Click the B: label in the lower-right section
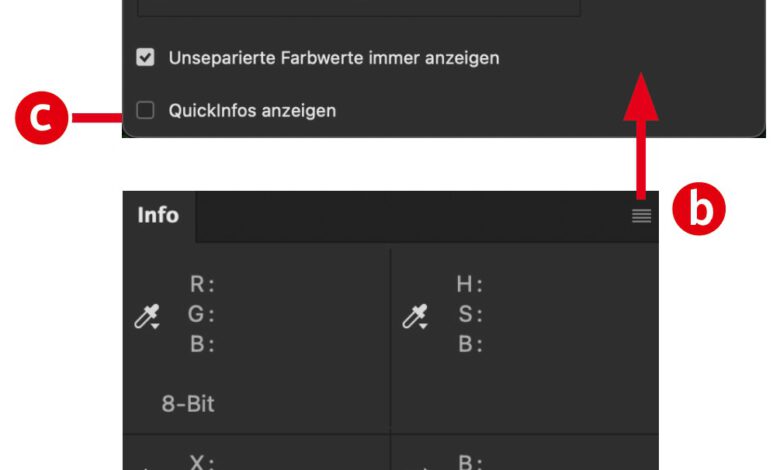The width and height of the screenshot is (780, 470). pyautogui.click(x=470, y=462)
